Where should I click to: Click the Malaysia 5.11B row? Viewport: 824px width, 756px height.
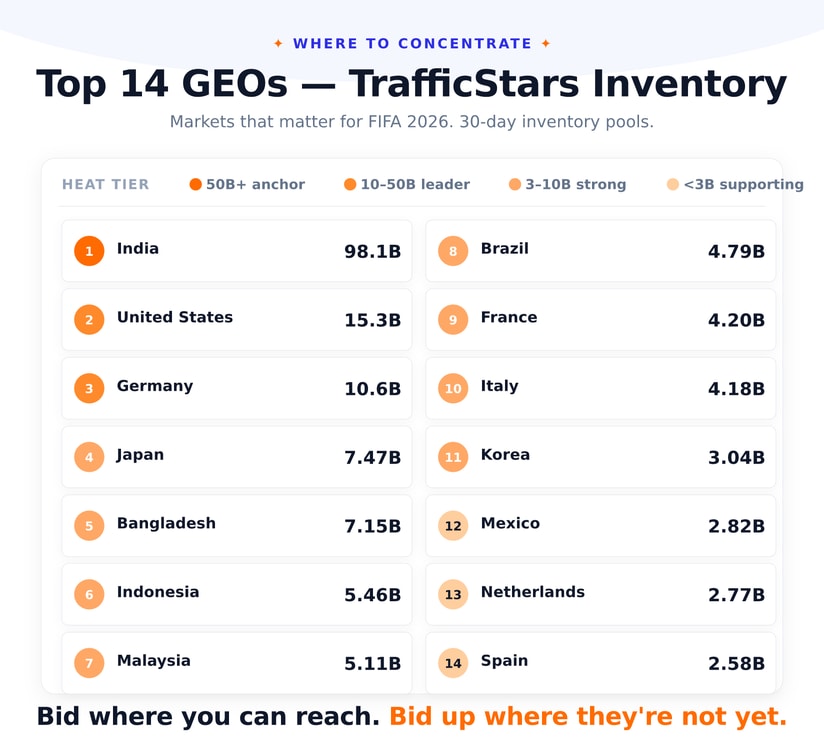coord(236,663)
